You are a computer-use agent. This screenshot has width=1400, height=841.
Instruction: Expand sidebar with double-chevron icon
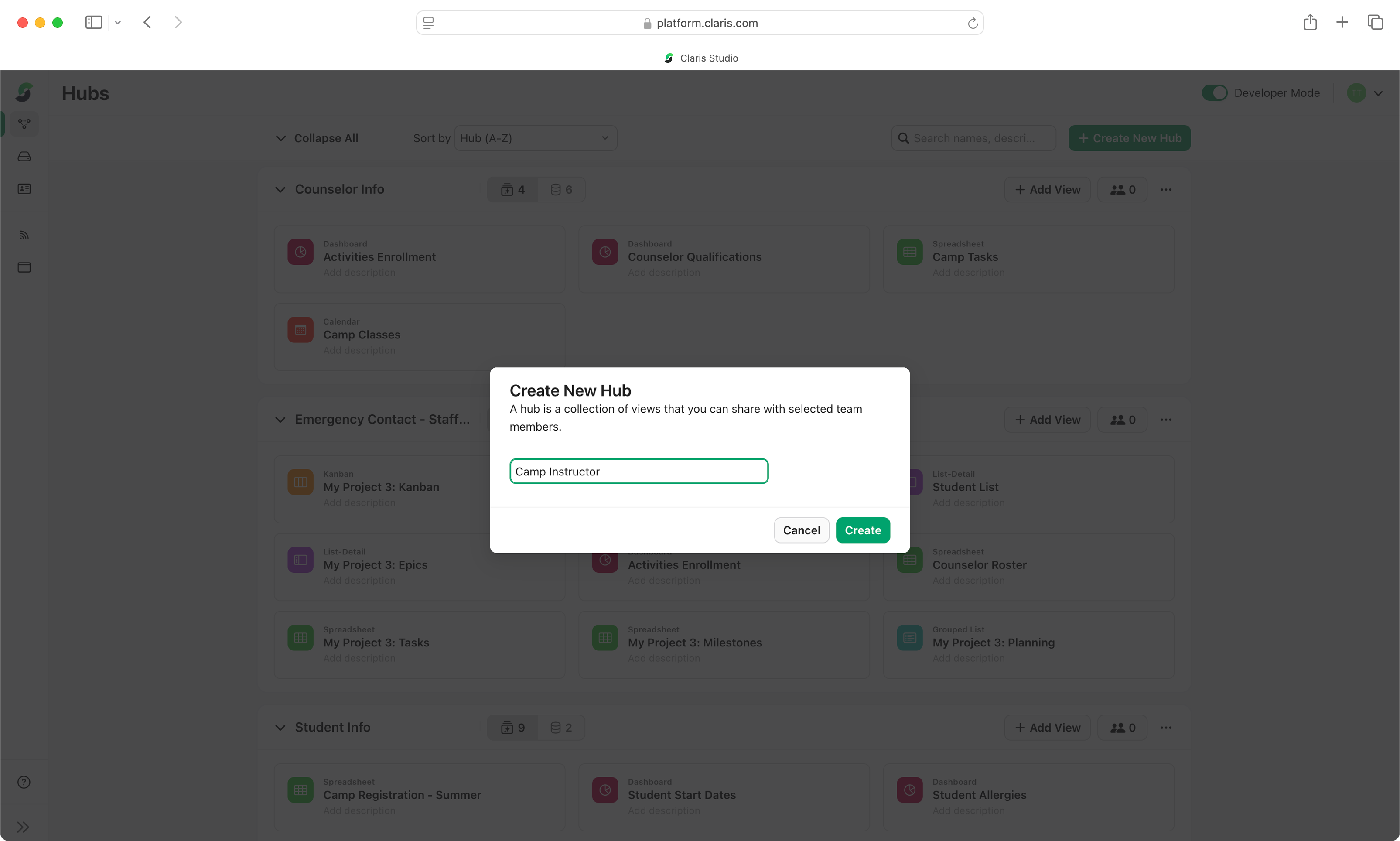pos(23,827)
